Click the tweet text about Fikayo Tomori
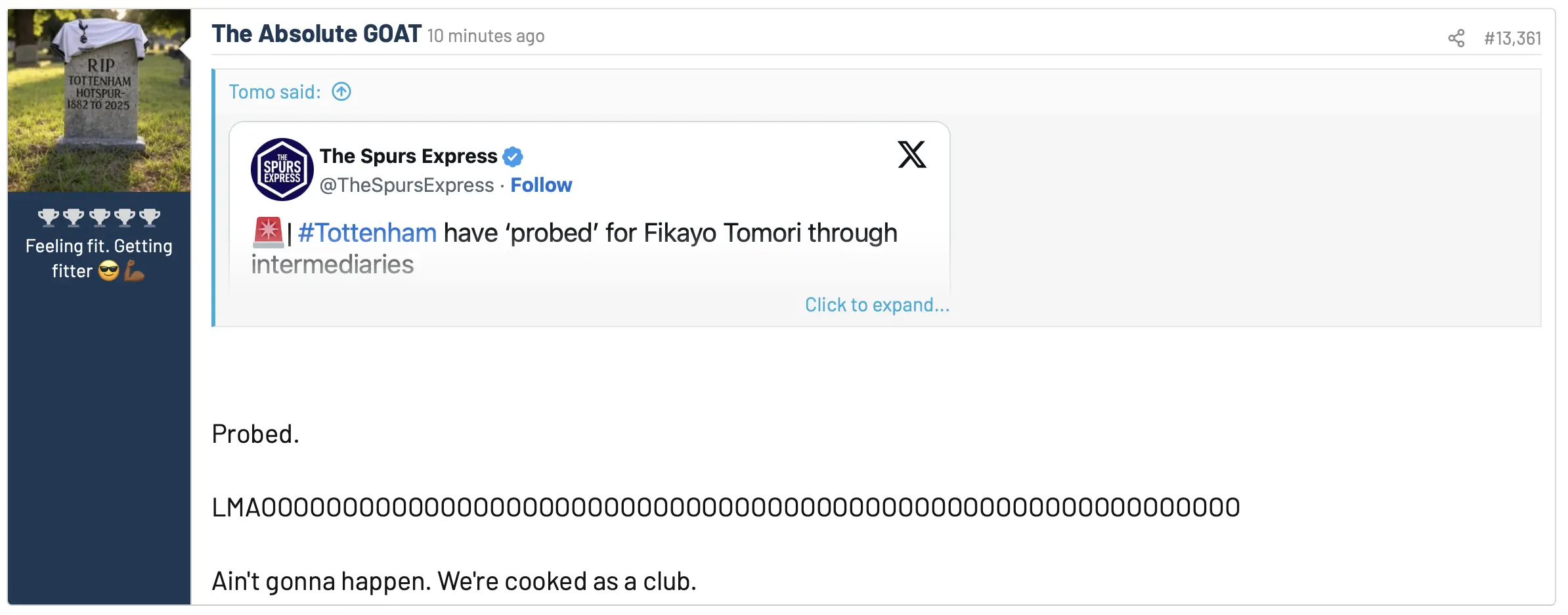 pyautogui.click(x=670, y=234)
